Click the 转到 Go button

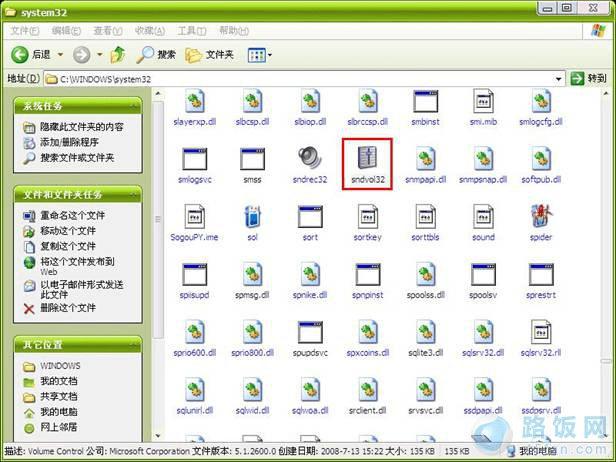click(588, 79)
